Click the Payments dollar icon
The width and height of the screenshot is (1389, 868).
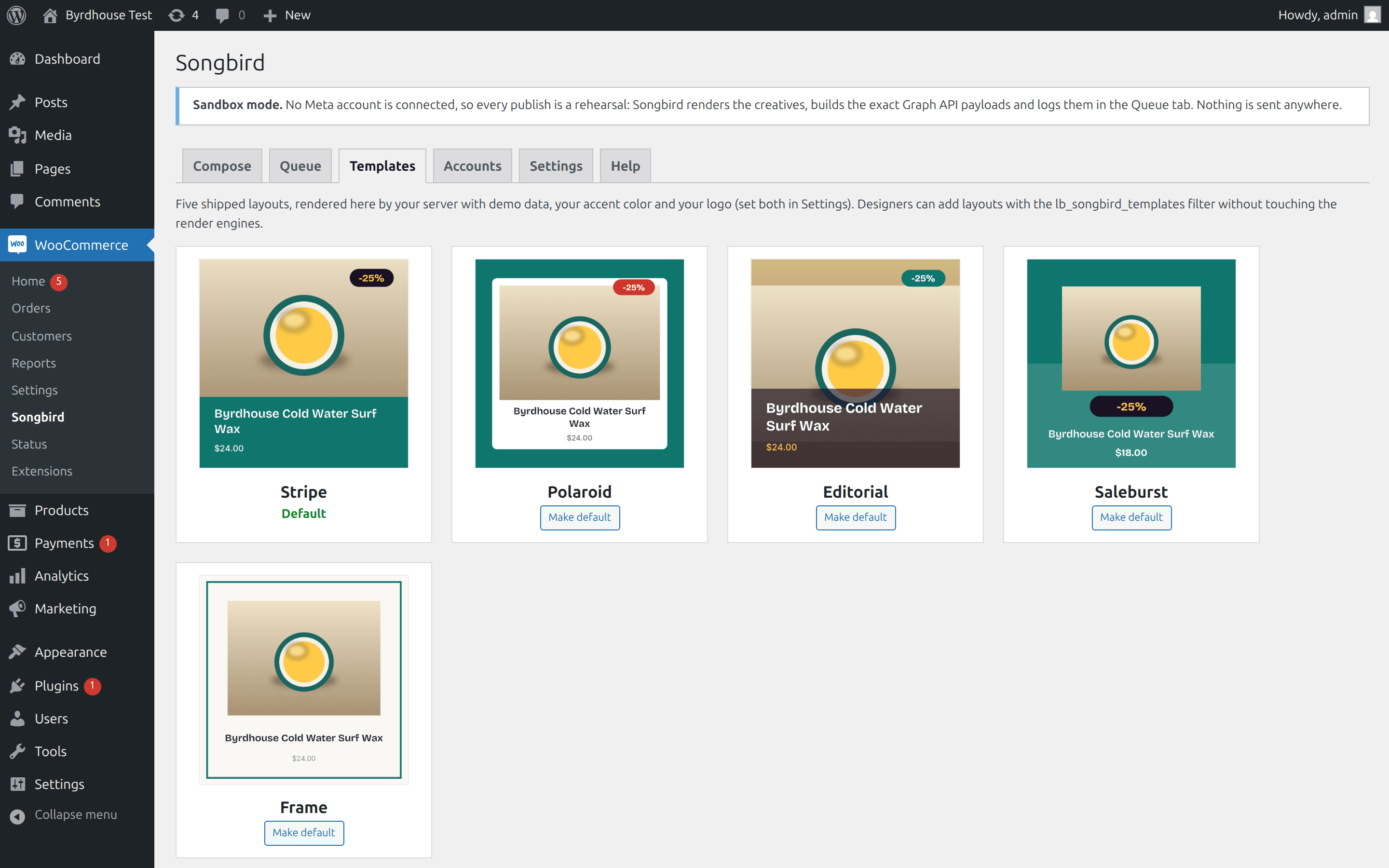17,543
